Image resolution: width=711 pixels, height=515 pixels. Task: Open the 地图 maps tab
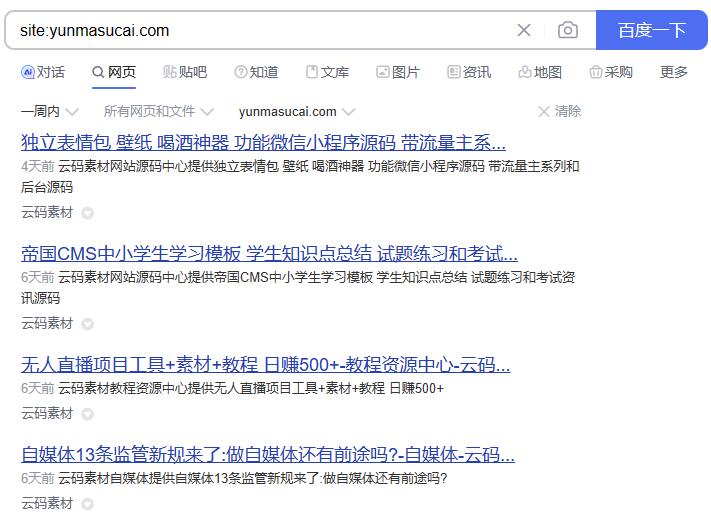point(540,72)
